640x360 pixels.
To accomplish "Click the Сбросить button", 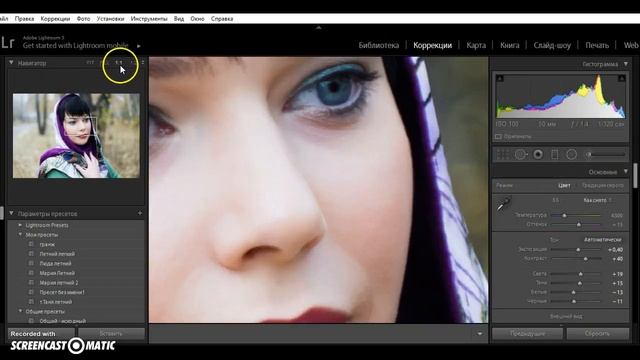I will [x=597, y=333].
